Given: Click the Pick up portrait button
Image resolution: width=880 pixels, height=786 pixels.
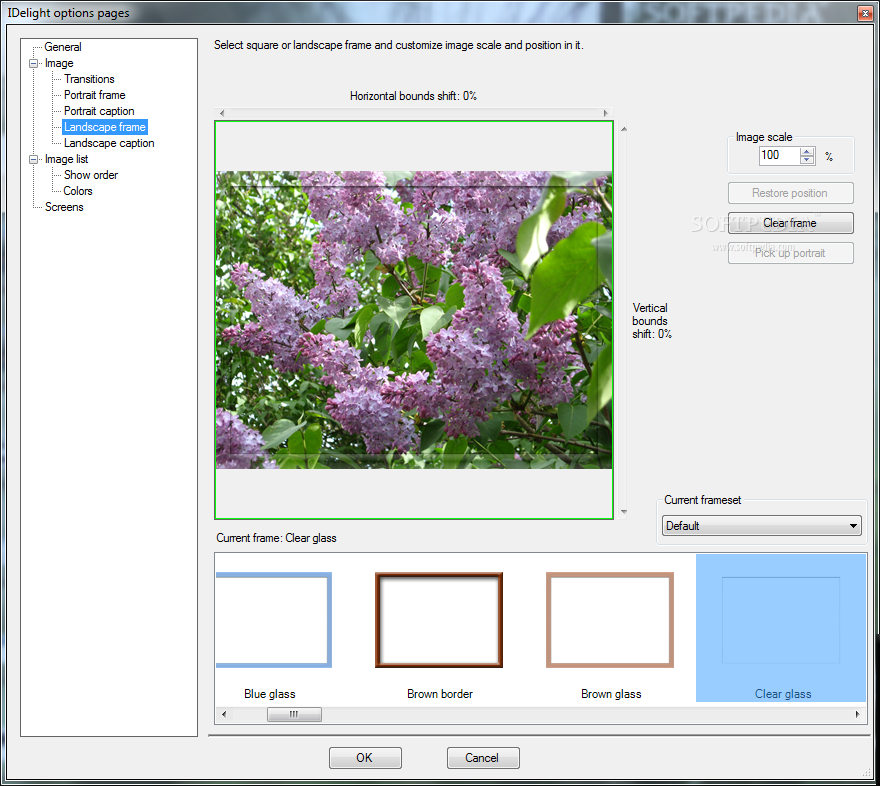Looking at the screenshot, I should click(x=790, y=253).
